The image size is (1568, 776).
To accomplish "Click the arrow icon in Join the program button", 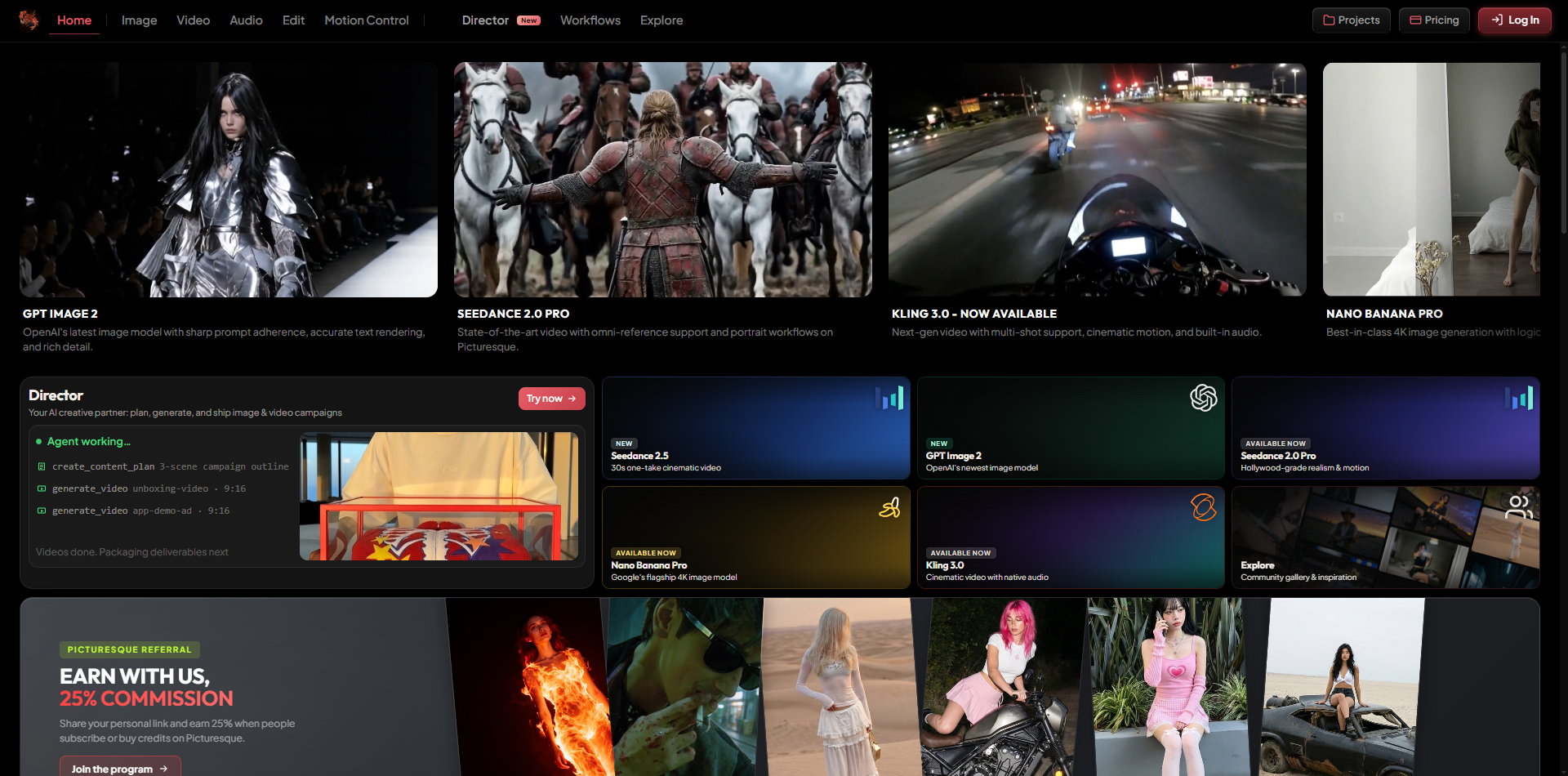I will (163, 769).
